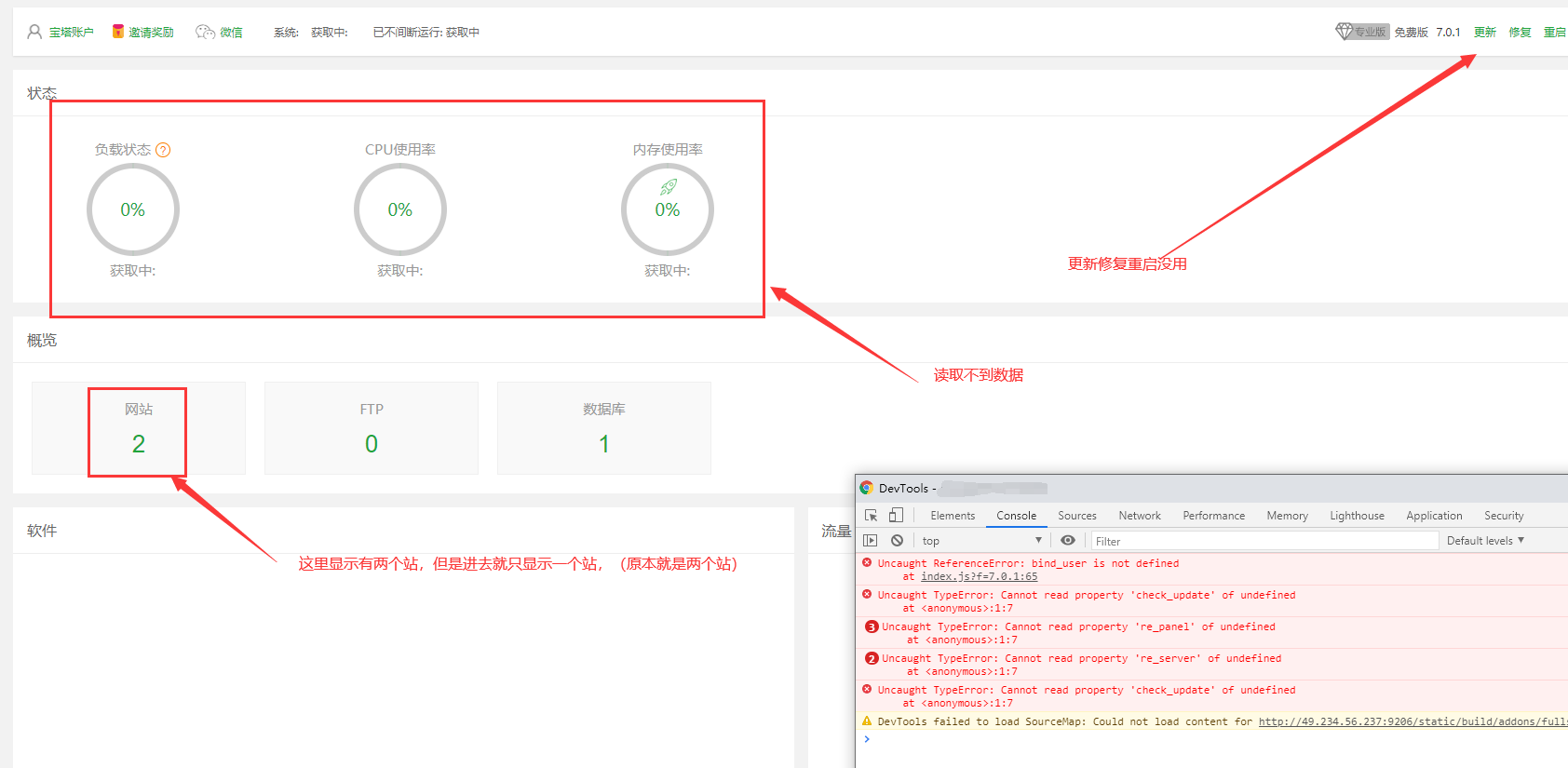Click the console Filter input field
Screen dimensions: 1568x768
click(1264, 541)
